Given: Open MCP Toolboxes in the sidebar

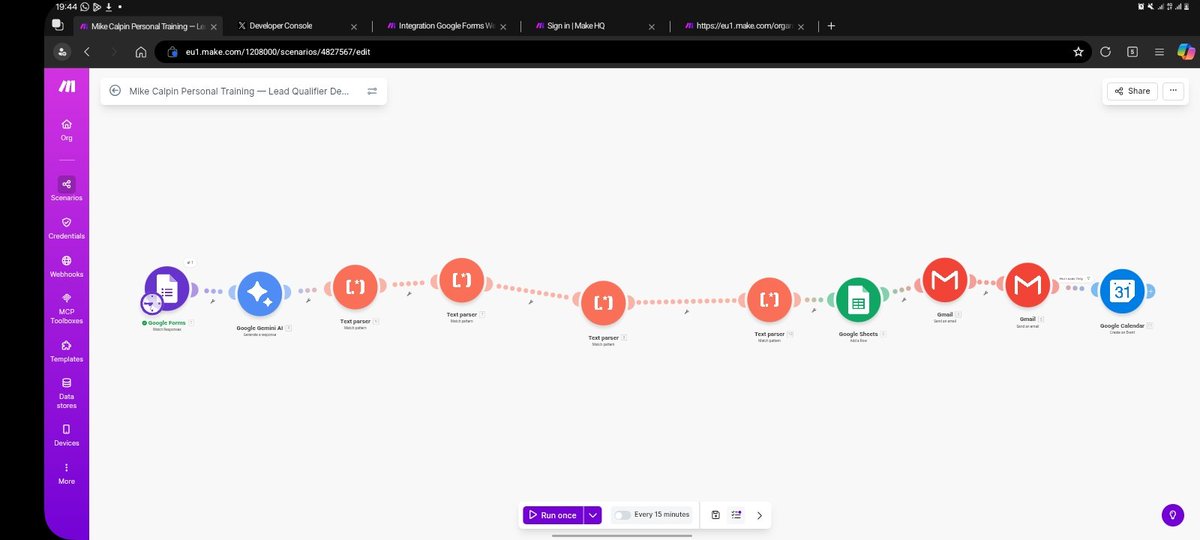Looking at the screenshot, I should [x=66, y=308].
